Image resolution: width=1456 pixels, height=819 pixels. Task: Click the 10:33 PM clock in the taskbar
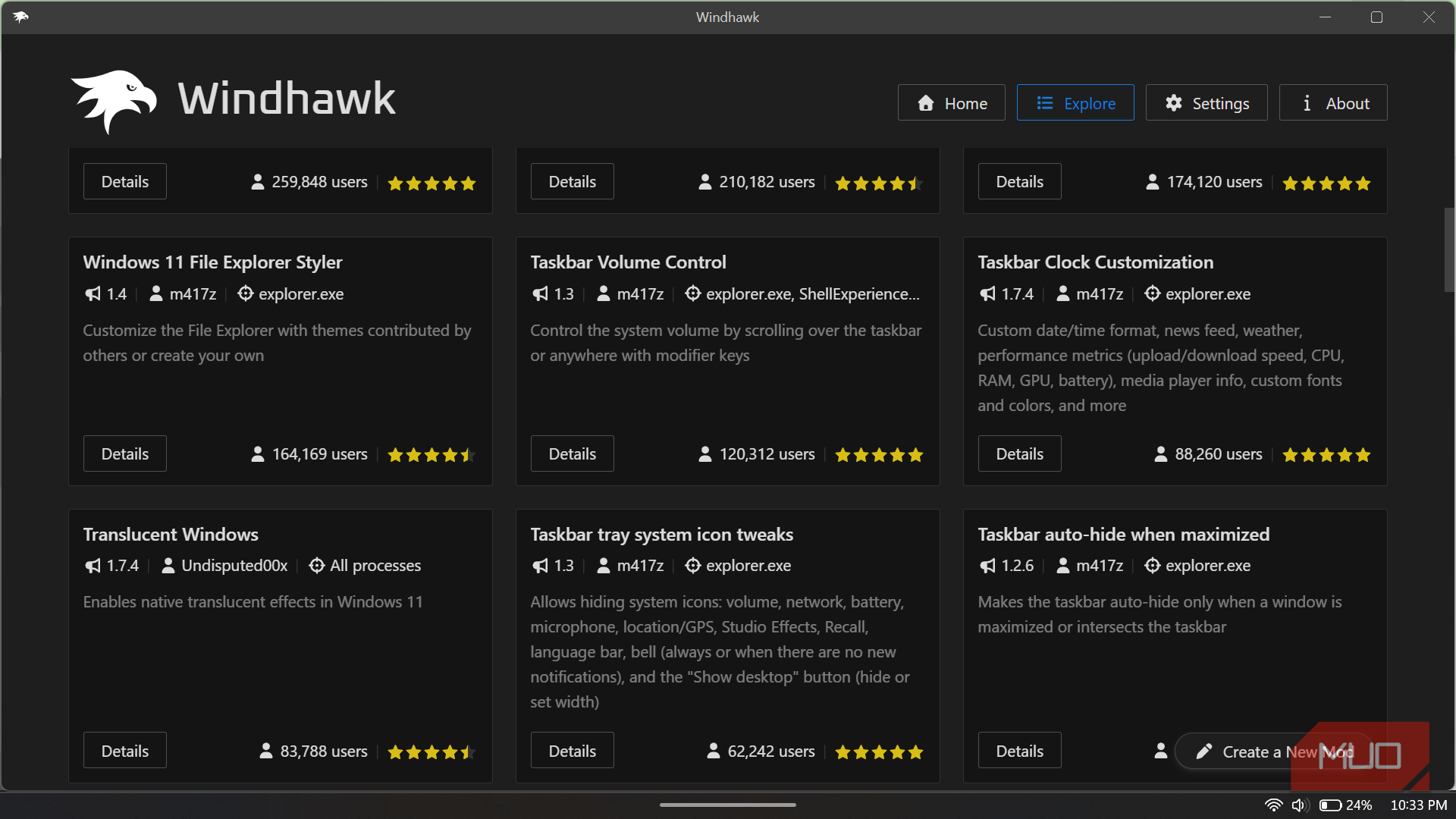(1419, 805)
